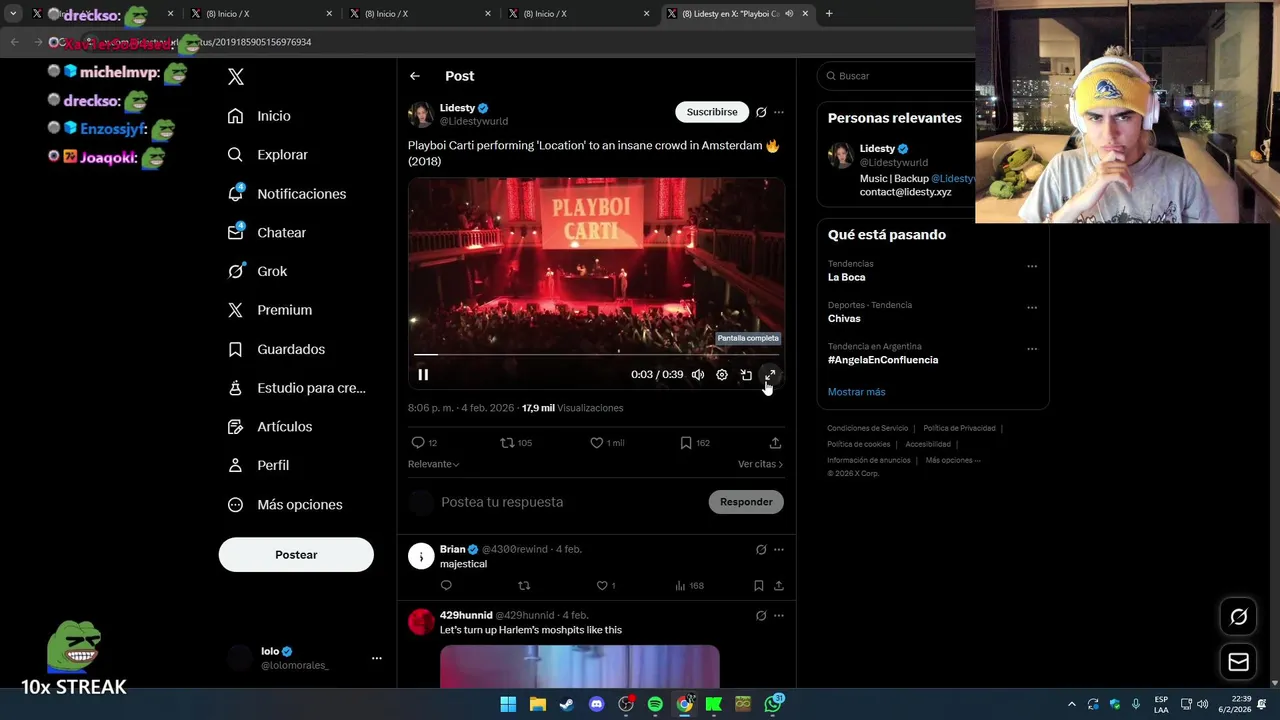The image size is (1280, 720).
Task: Click Mostrar más under trends
Action: coord(856,392)
